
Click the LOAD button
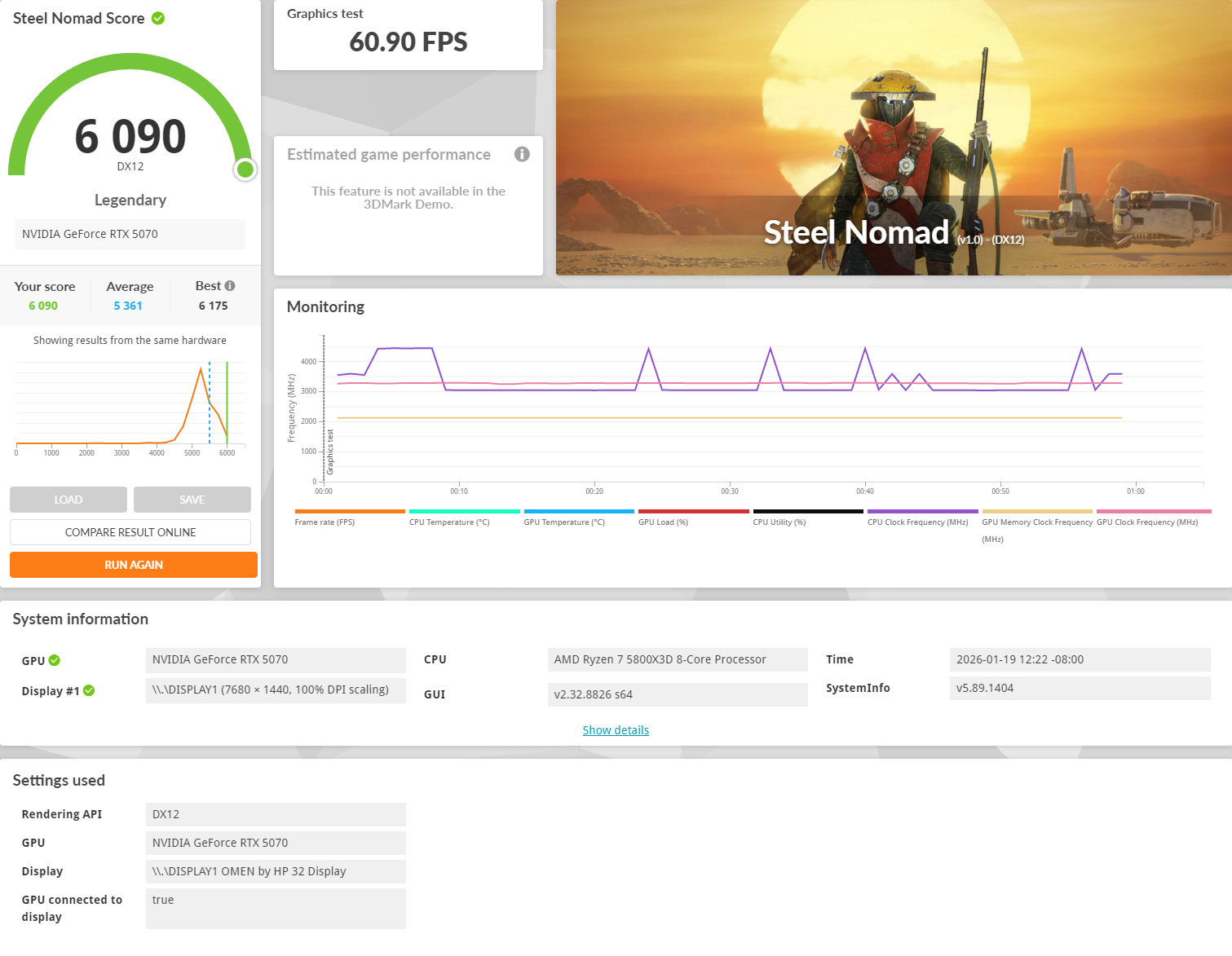[x=68, y=500]
